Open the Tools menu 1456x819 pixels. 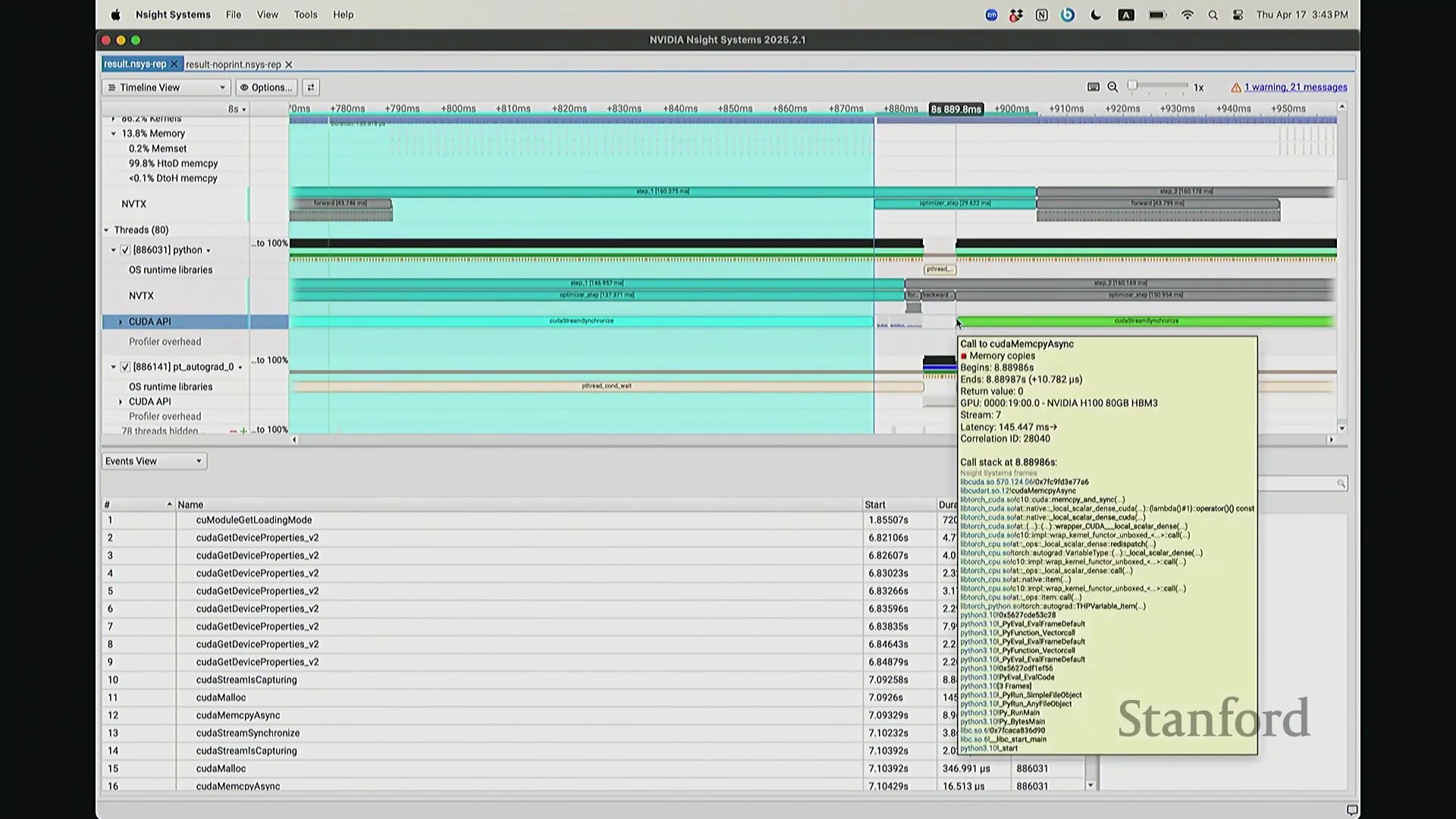(x=306, y=14)
